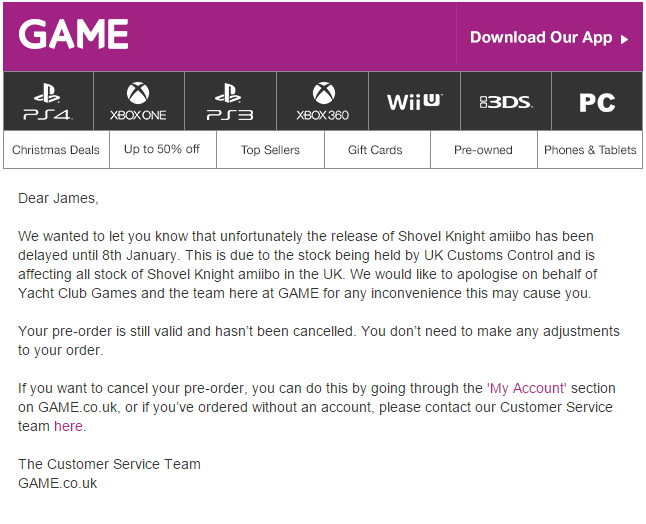Open the 3DS platform section
This screenshot has width=646, height=524.
pyautogui.click(x=505, y=101)
